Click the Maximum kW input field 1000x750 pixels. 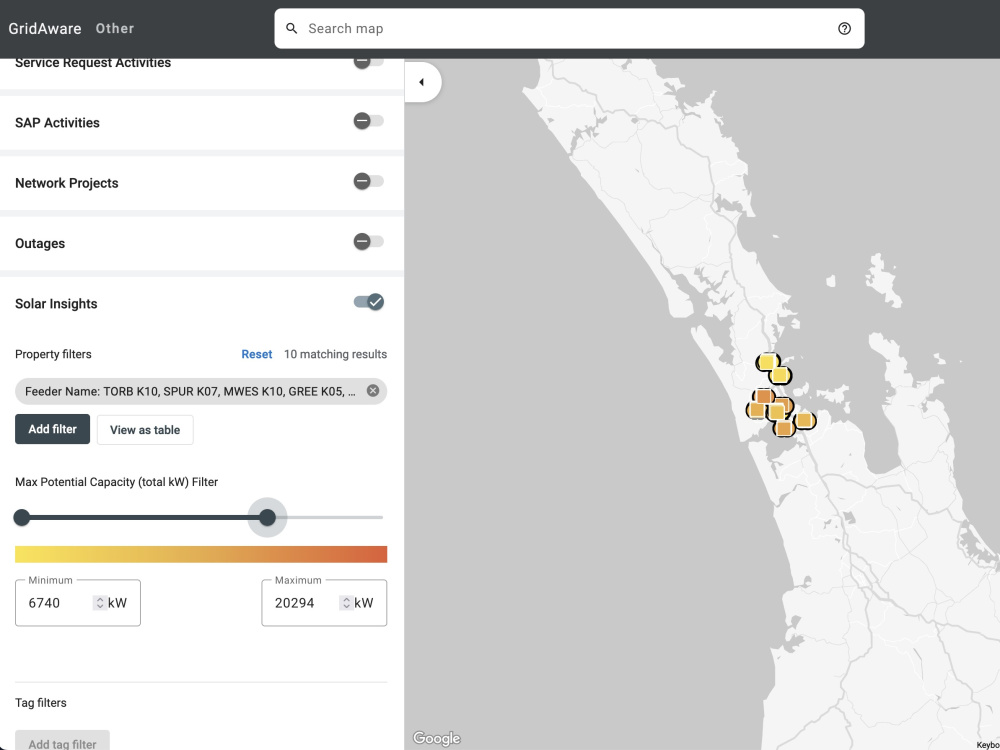324,603
